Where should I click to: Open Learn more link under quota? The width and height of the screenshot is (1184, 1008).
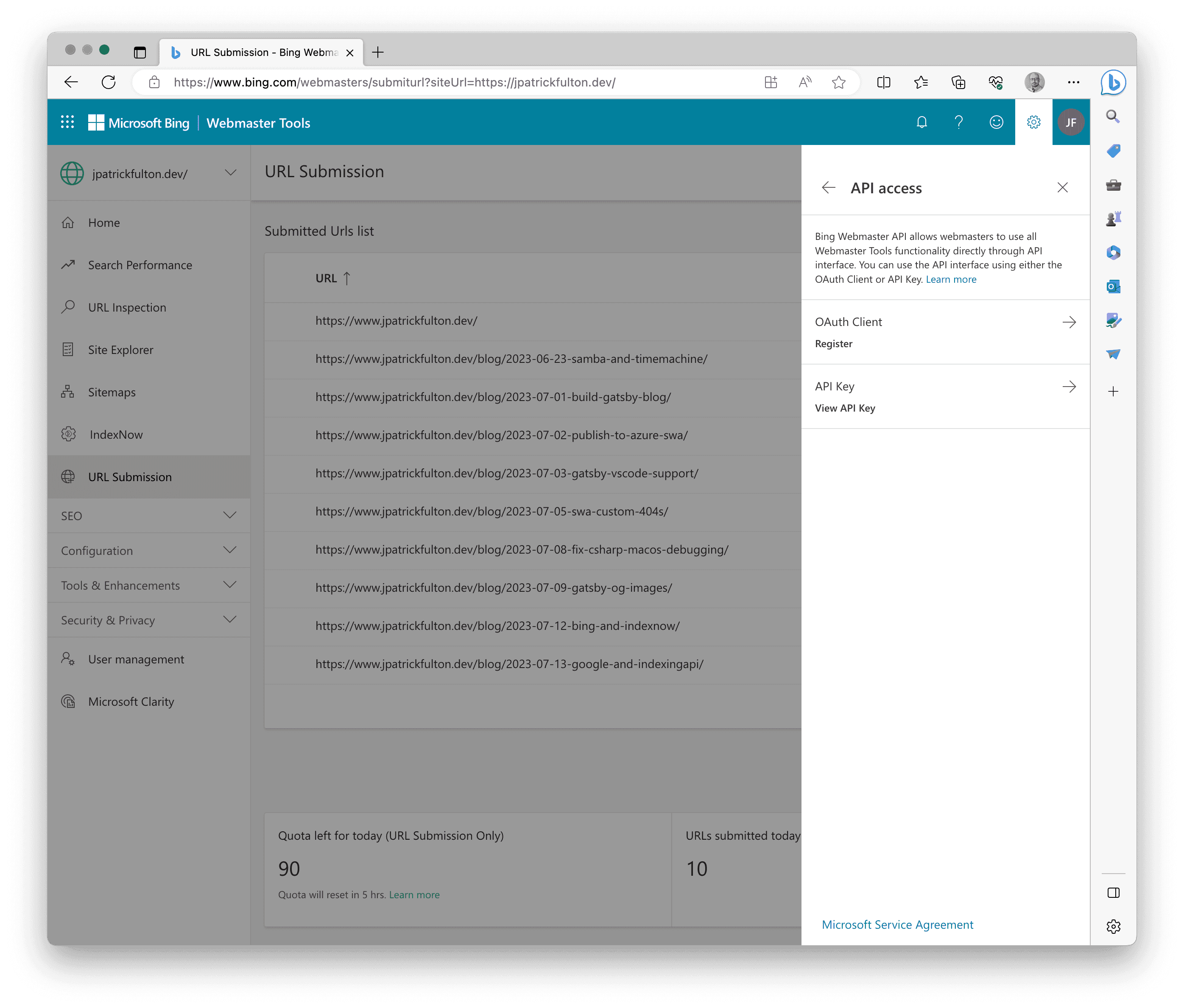click(414, 895)
